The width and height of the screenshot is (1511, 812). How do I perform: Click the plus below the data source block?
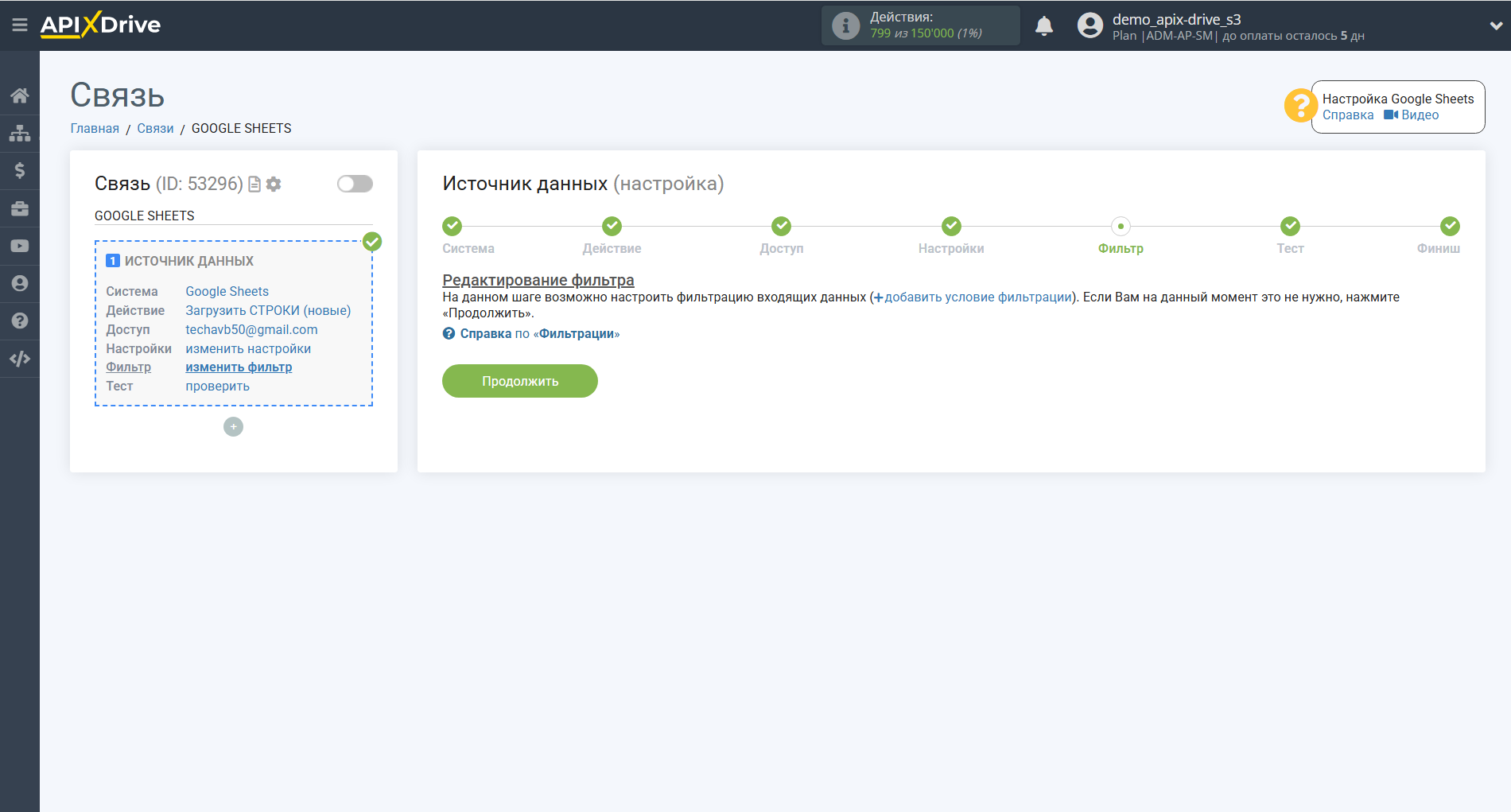click(233, 426)
